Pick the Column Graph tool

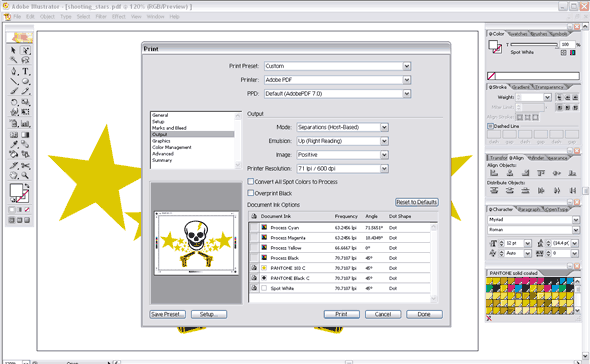coord(25,123)
